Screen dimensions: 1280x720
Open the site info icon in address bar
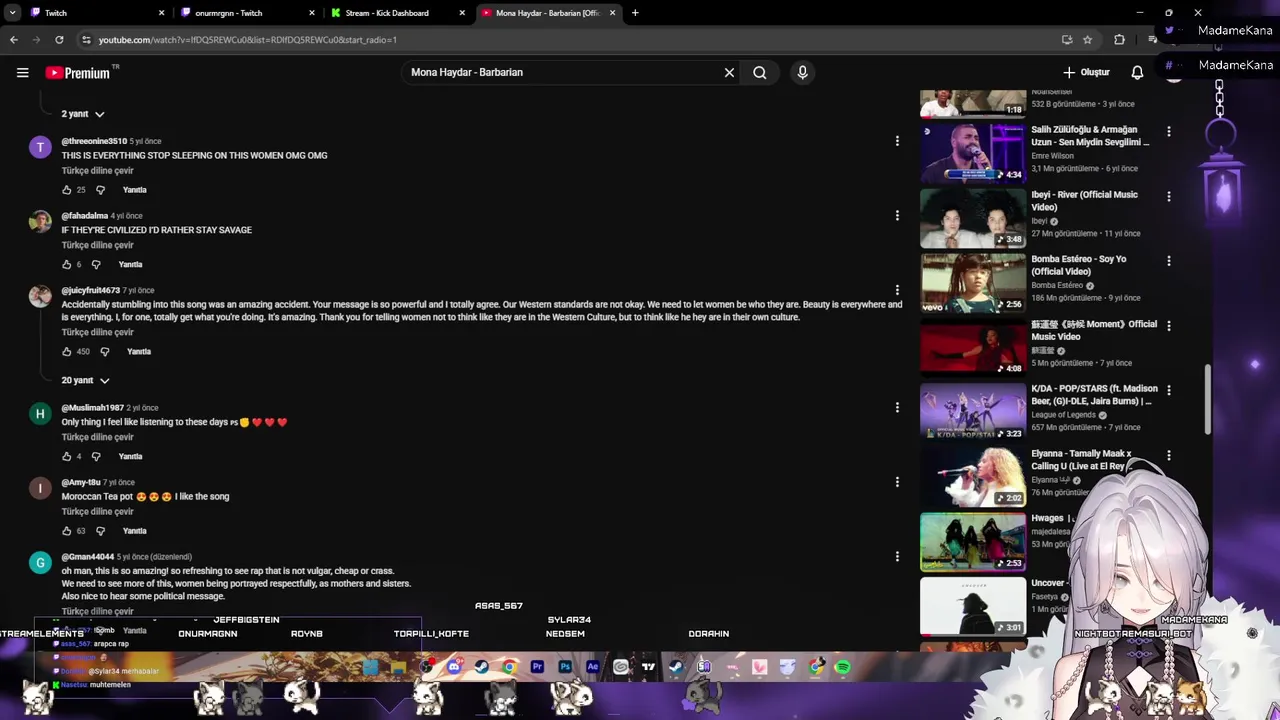tap(86, 40)
